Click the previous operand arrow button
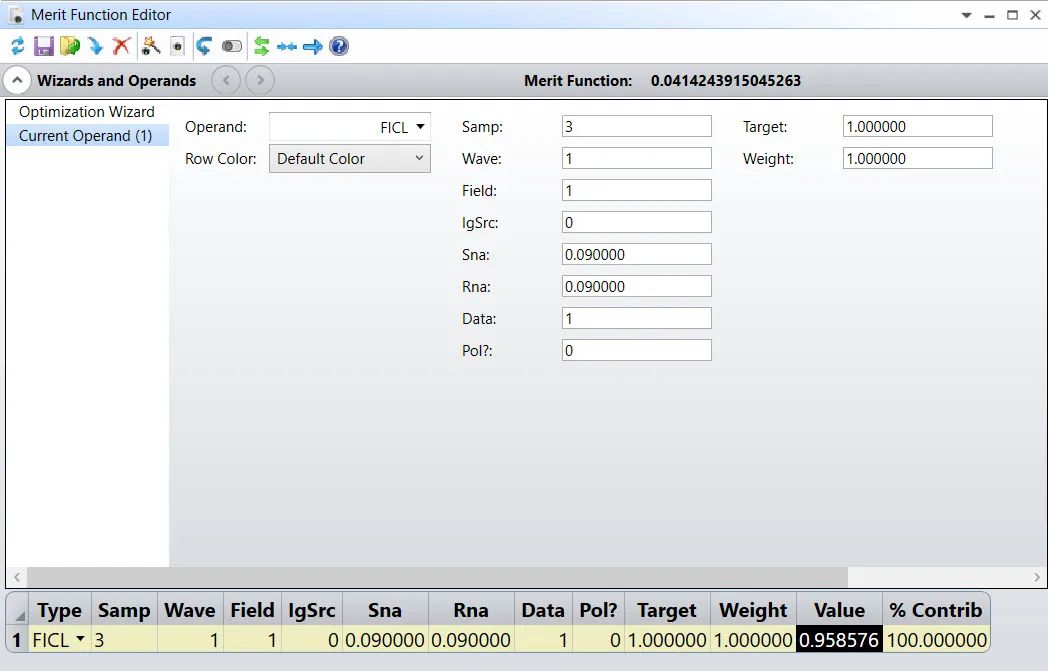Screen dimensions: 1048x671 (x=226, y=80)
